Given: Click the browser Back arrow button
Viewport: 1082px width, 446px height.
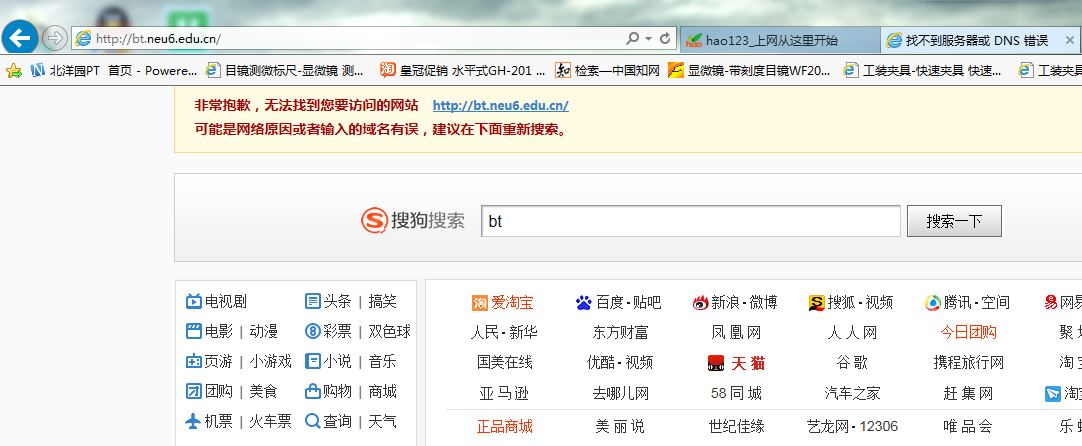Looking at the screenshot, I should 20,37.
